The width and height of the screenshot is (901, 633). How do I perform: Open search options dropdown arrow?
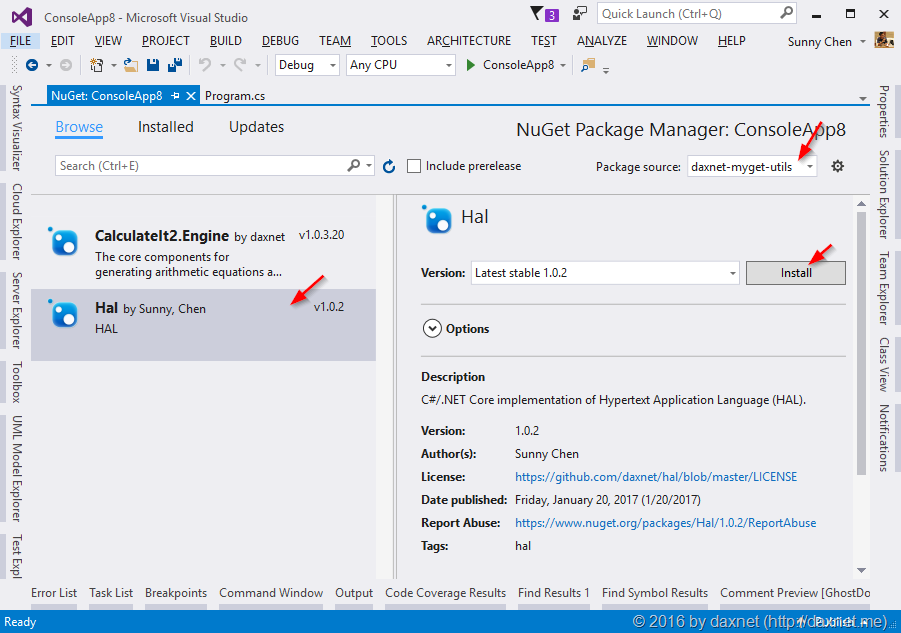(369, 165)
